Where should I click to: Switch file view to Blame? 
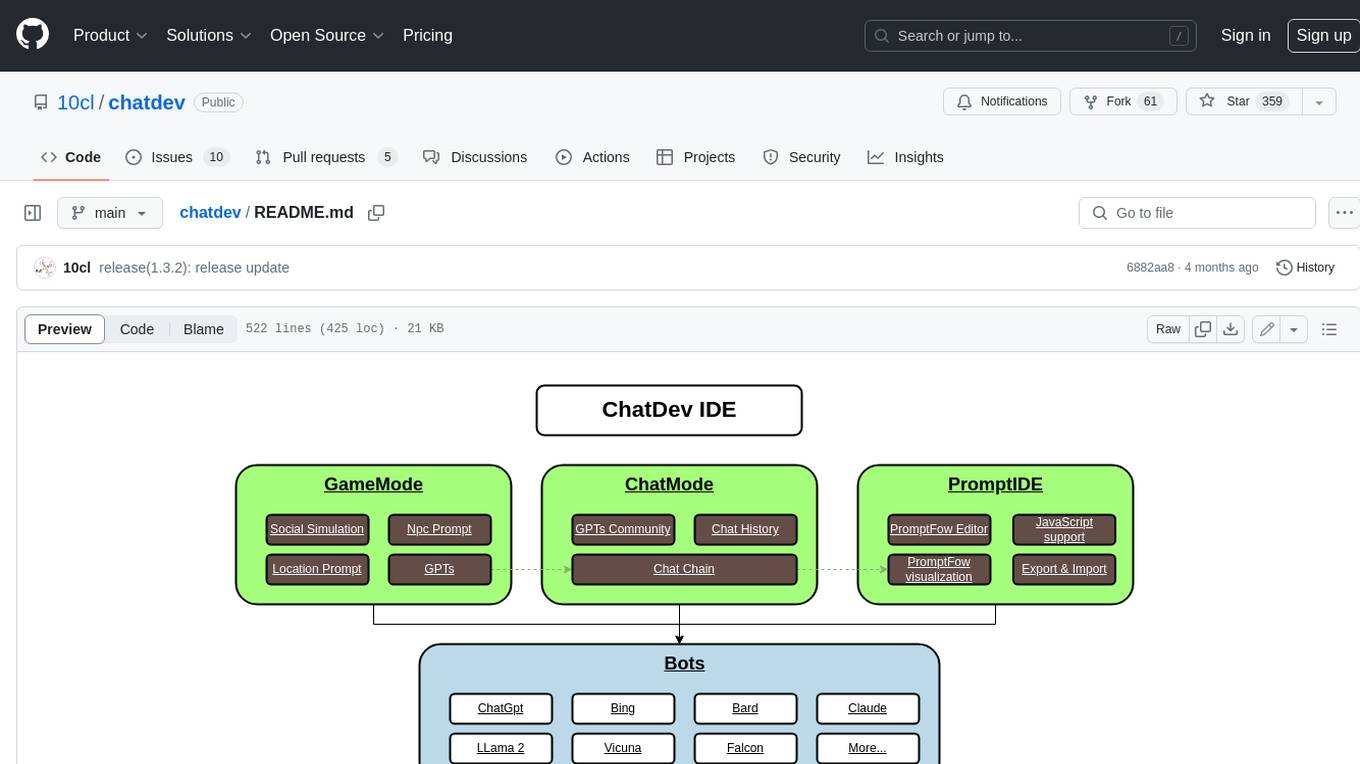pos(203,329)
